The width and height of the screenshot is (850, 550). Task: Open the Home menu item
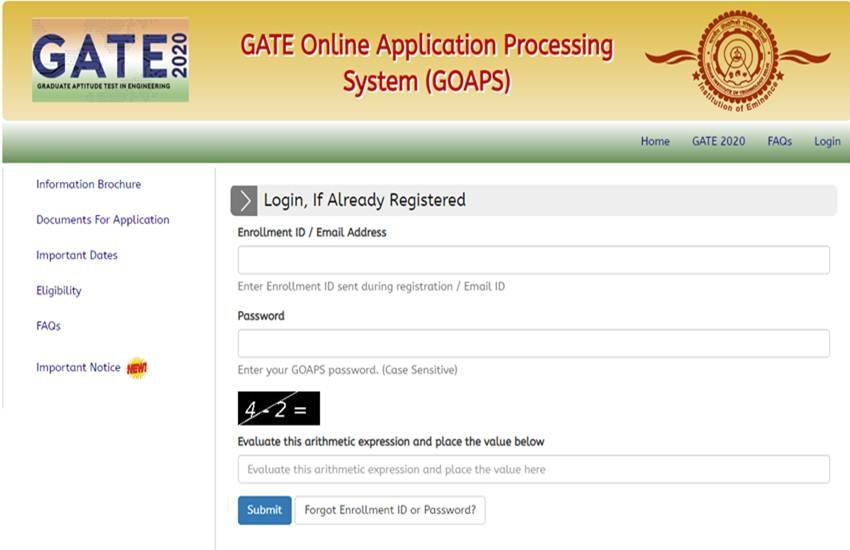pos(655,141)
